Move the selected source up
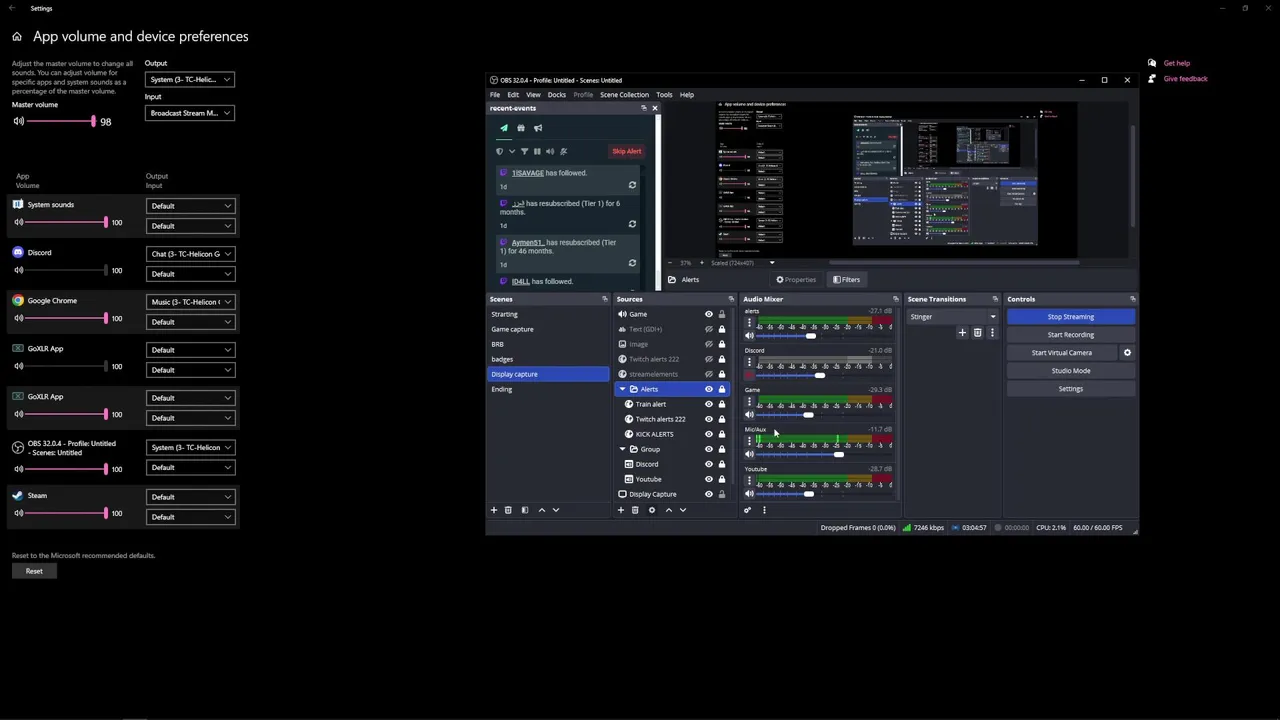1280x720 pixels. point(669,510)
